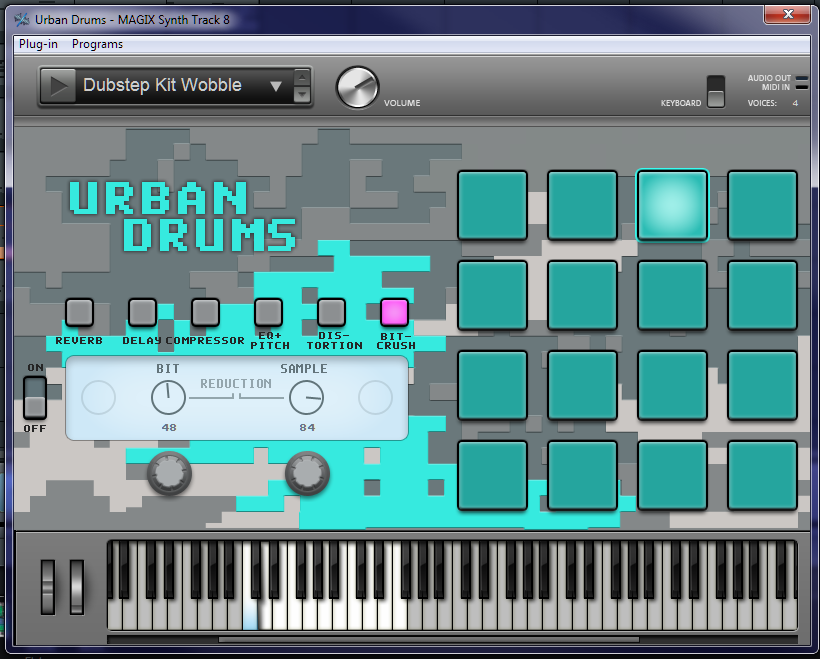This screenshot has height=659, width=820.
Task: Toggle the Keyboard switch
Action: pos(715,92)
